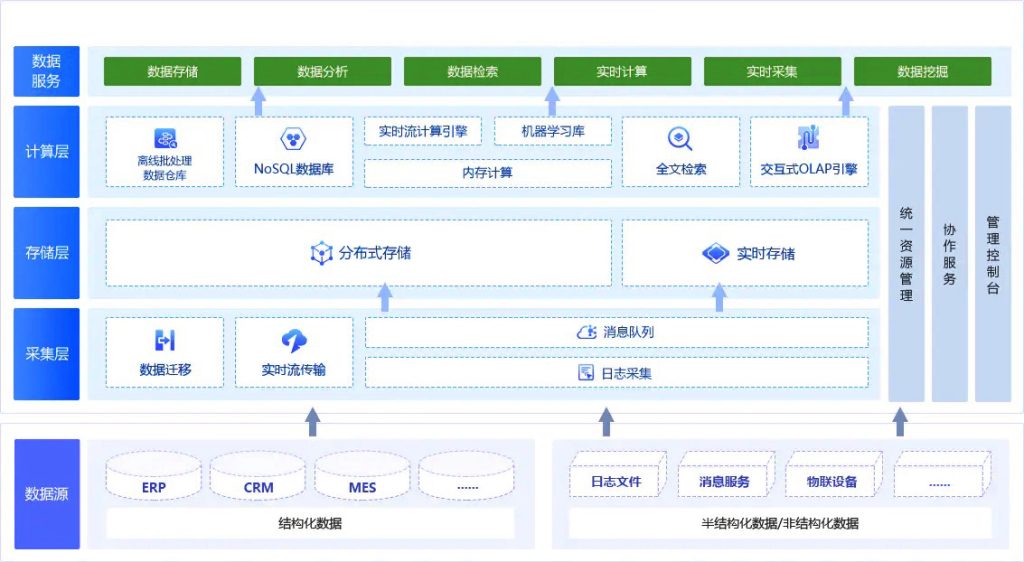The height and width of the screenshot is (562, 1024).
Task: Select the 全文检索 magnifier icon
Action: (680, 139)
